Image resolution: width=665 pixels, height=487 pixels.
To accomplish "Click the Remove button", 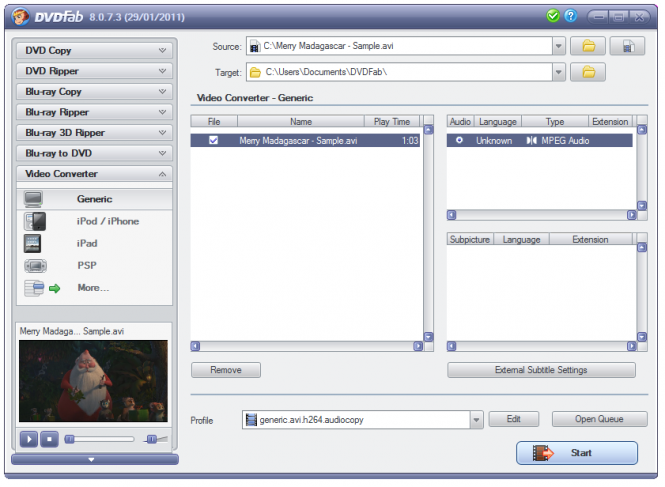I will pyautogui.click(x=226, y=370).
